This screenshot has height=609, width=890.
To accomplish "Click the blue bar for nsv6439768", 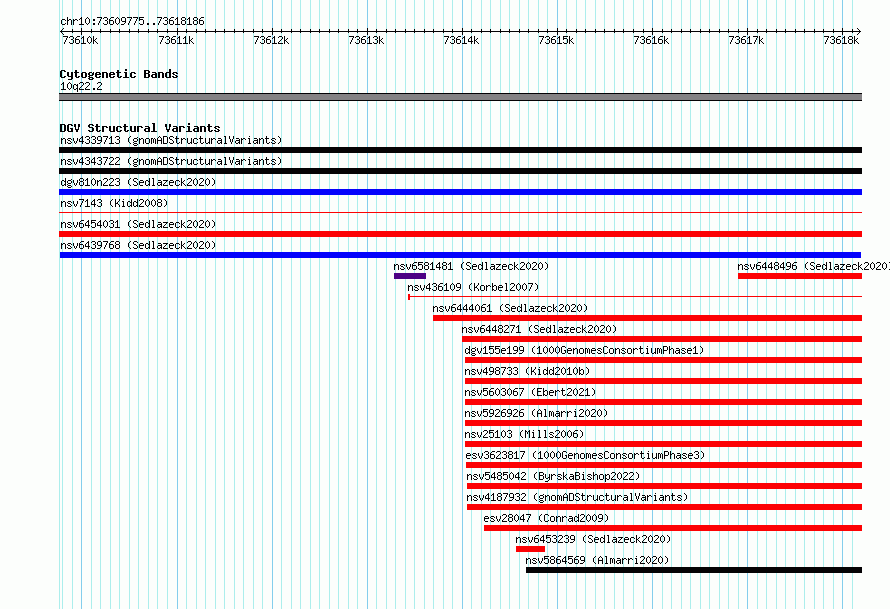I will tap(460, 255).
